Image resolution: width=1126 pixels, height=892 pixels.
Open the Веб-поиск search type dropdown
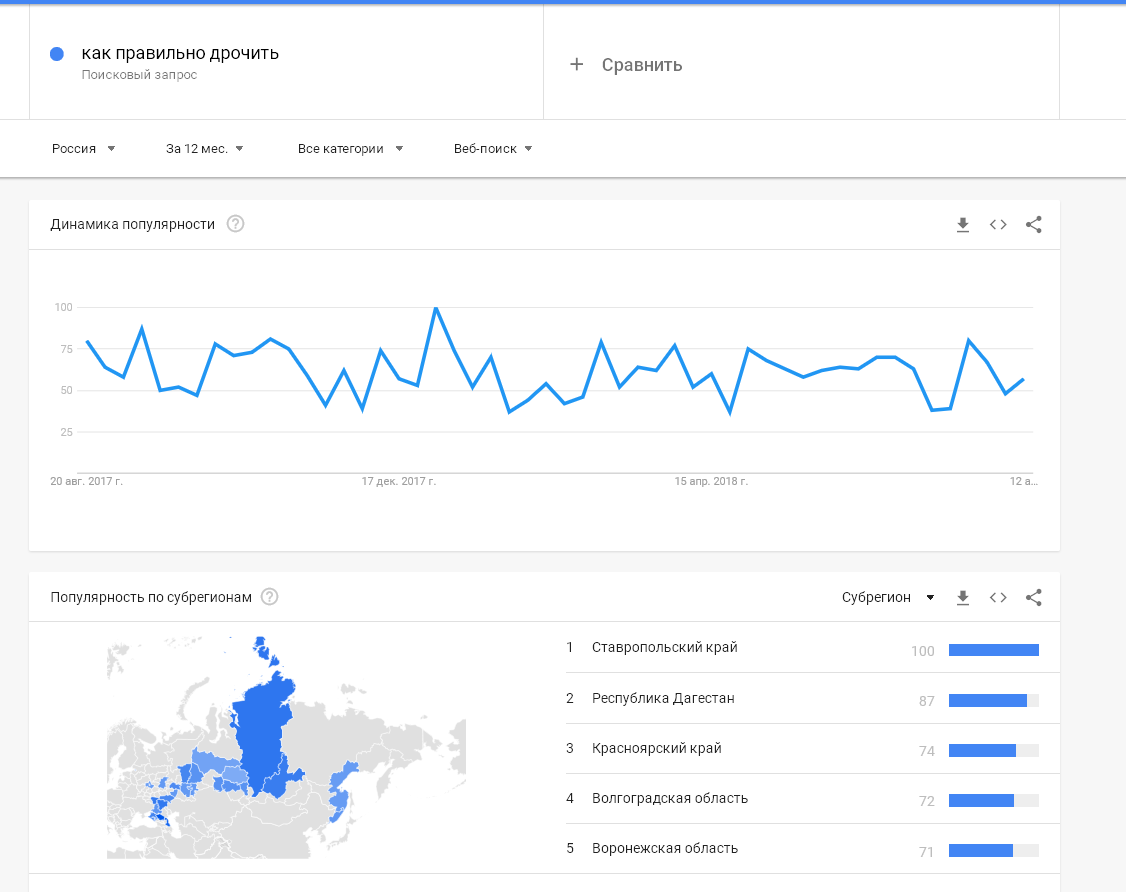pos(493,149)
